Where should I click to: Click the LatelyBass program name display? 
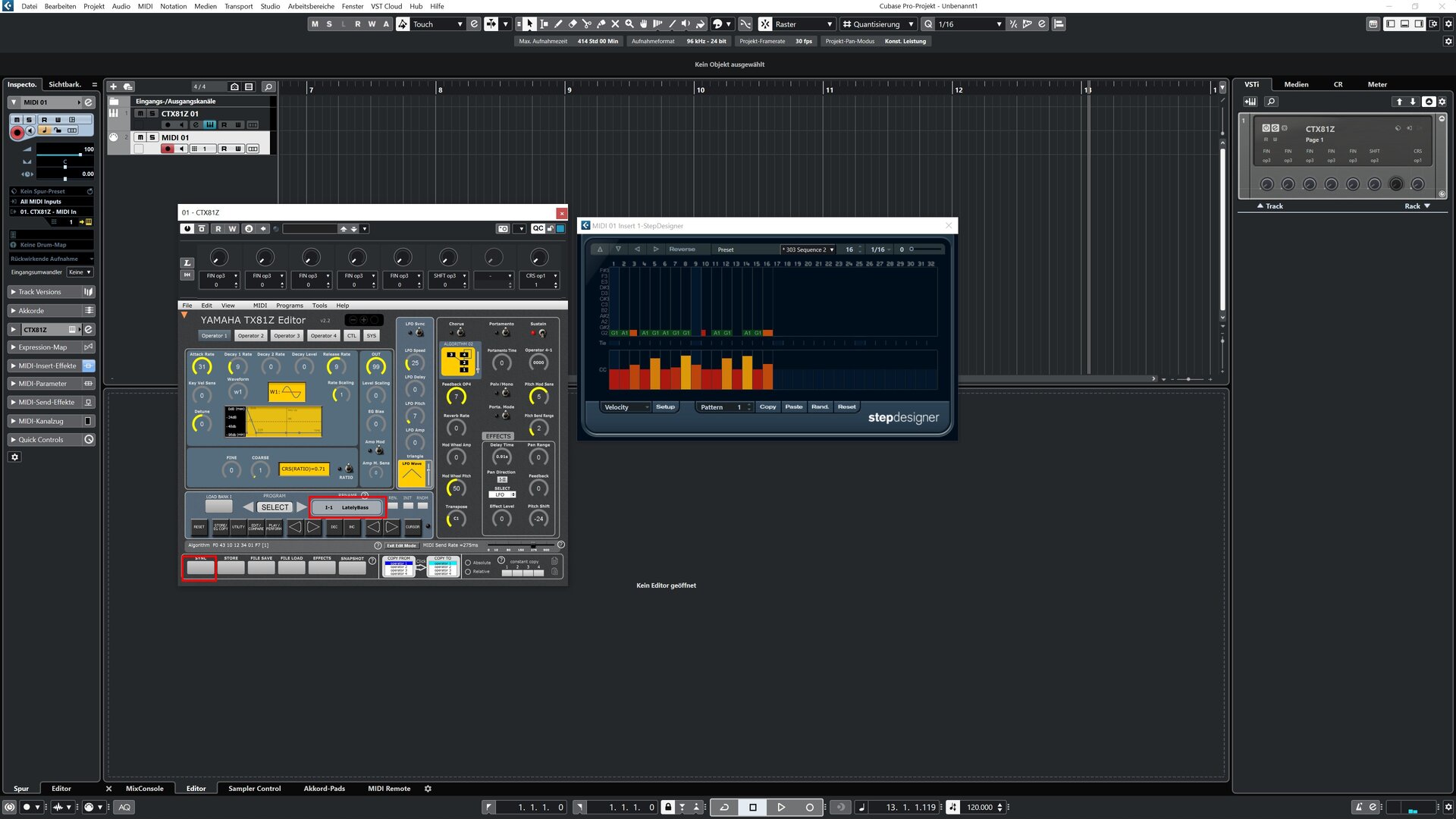[x=347, y=507]
